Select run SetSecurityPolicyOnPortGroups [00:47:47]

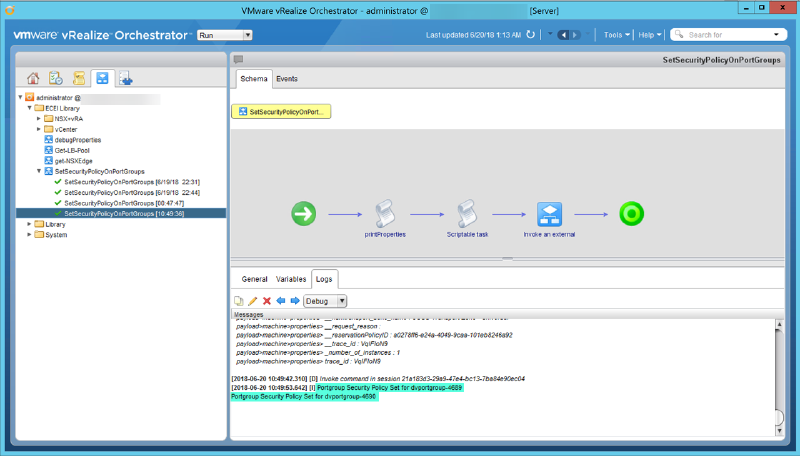(x=124, y=203)
